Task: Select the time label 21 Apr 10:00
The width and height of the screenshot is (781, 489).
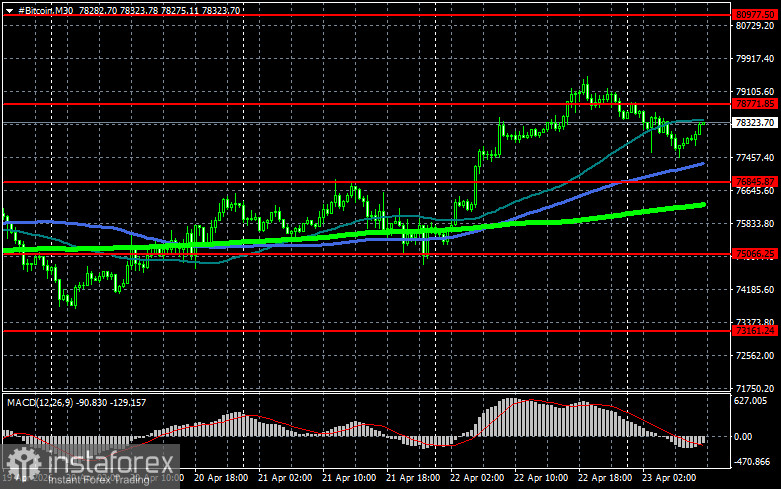Action: (x=349, y=478)
